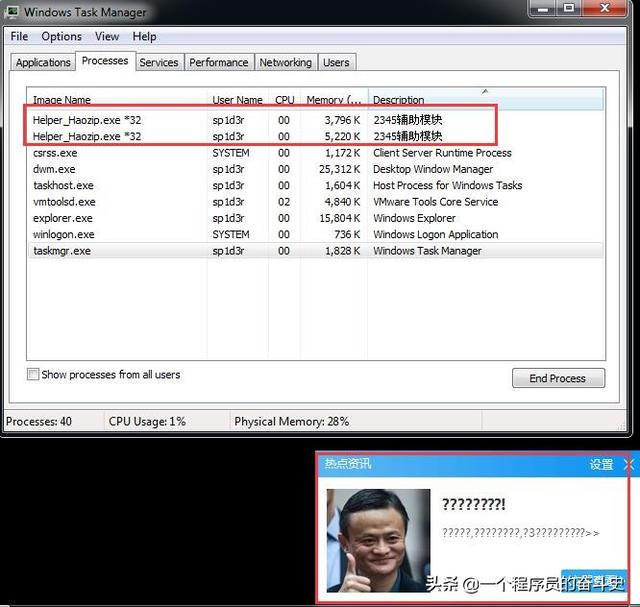640x607 pixels.
Task: Open the File menu
Action: point(19,36)
